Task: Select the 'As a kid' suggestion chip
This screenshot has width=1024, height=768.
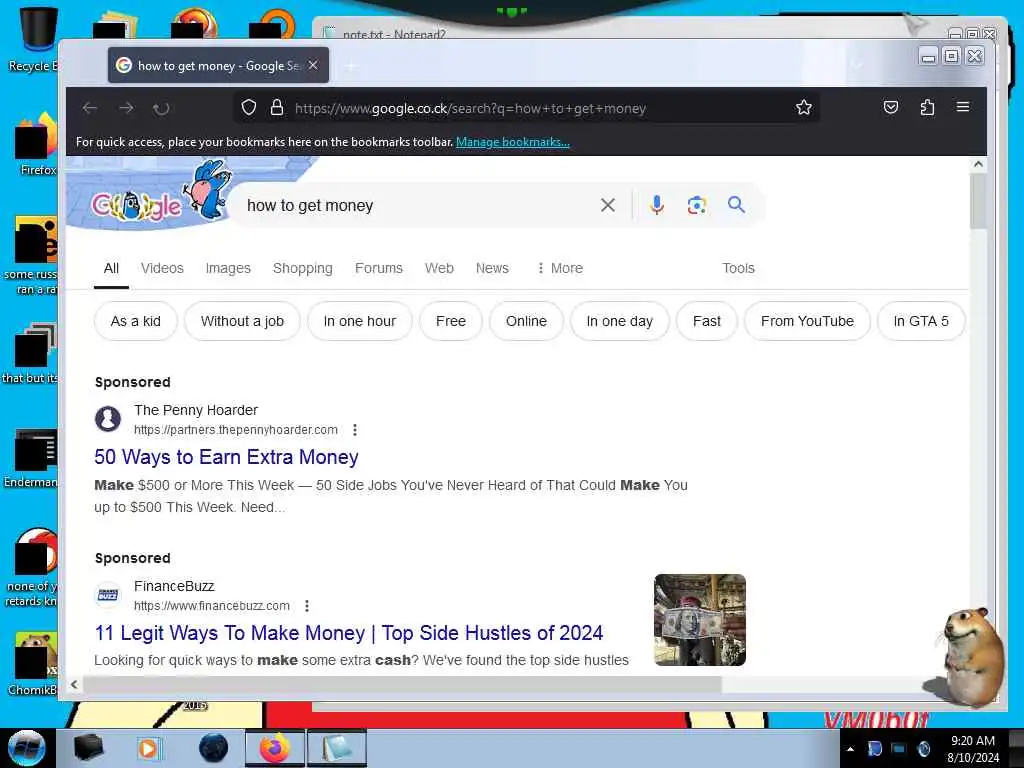Action: tap(135, 321)
